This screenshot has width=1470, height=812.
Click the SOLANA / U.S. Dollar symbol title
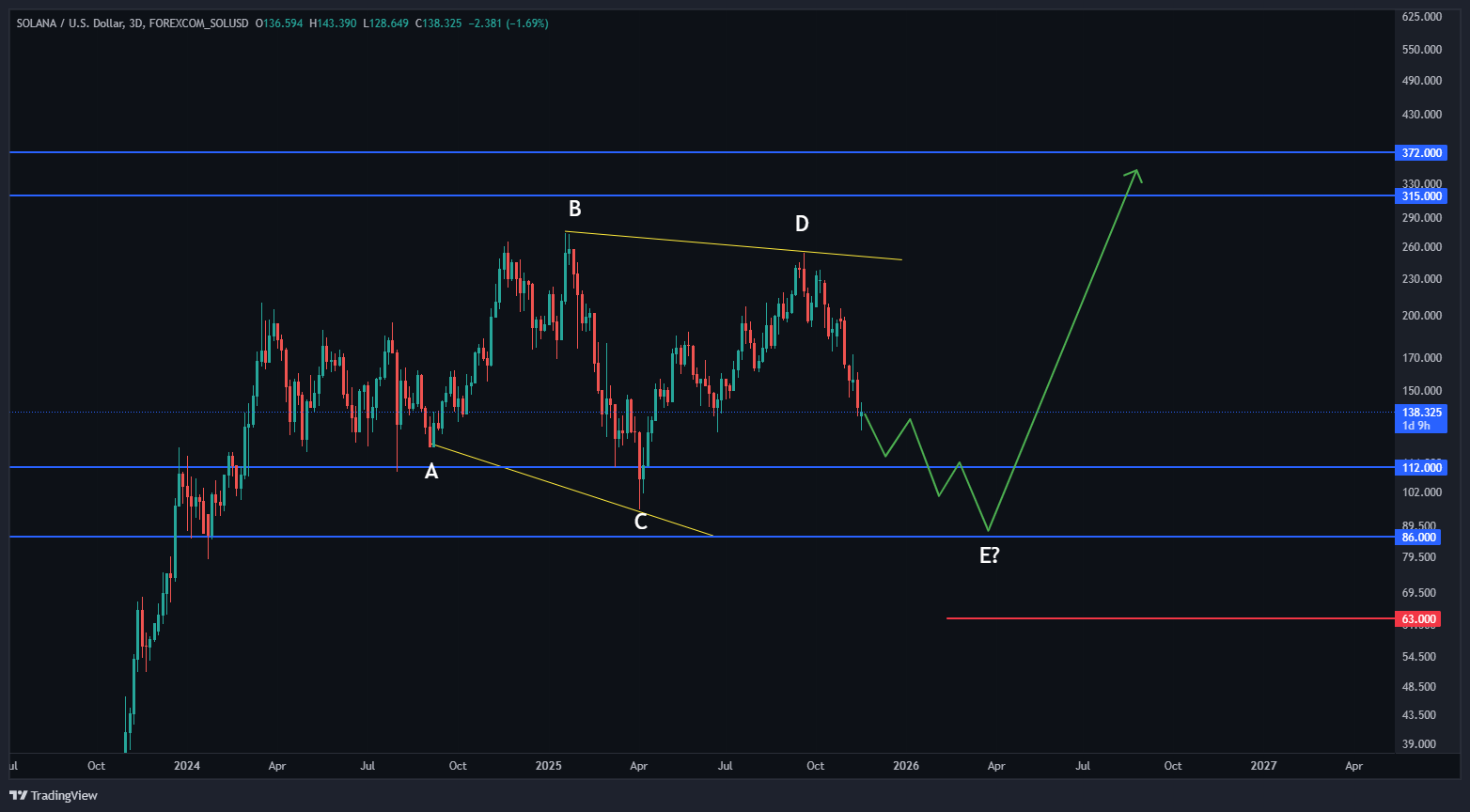click(x=71, y=23)
